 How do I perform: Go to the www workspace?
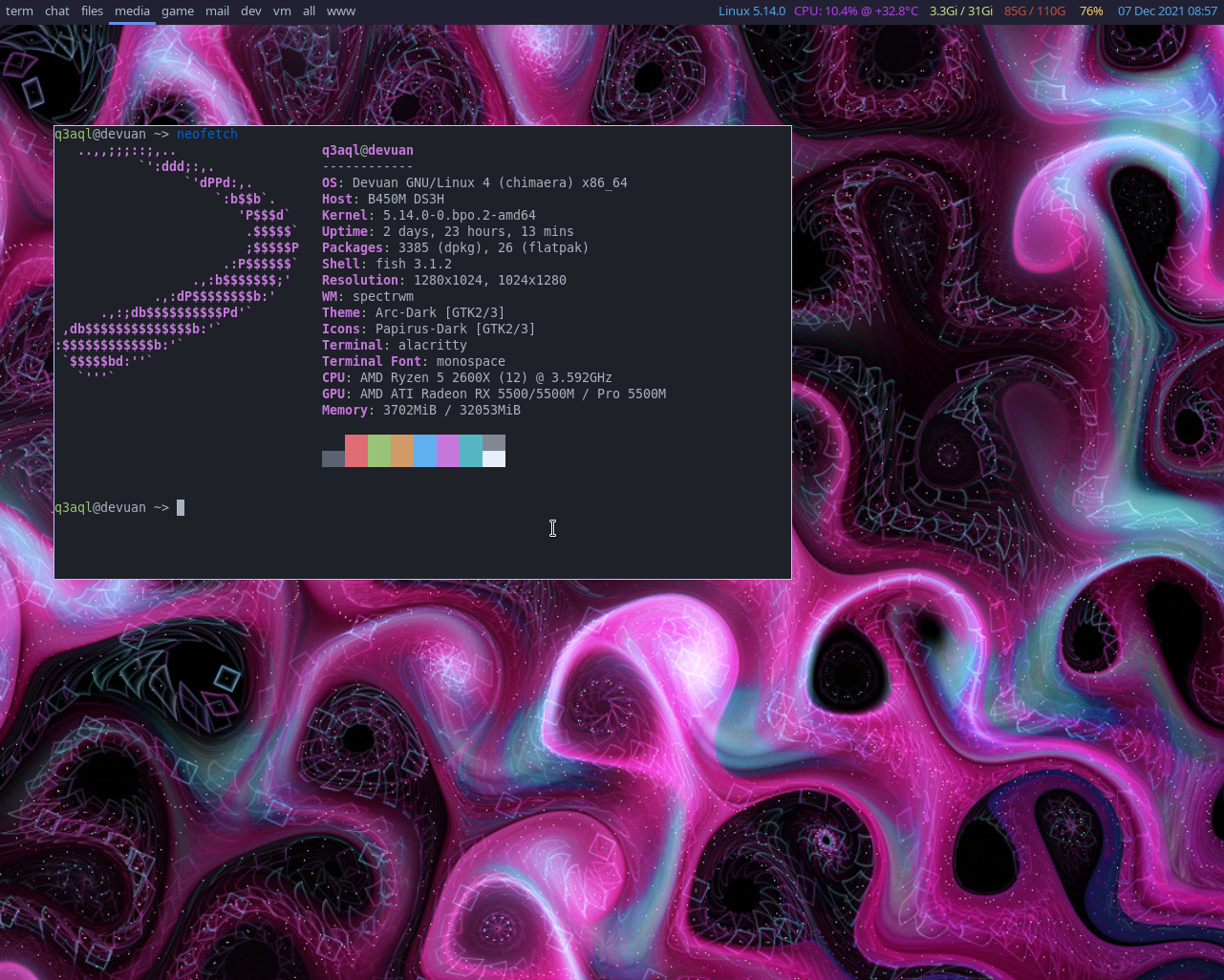coord(341,11)
